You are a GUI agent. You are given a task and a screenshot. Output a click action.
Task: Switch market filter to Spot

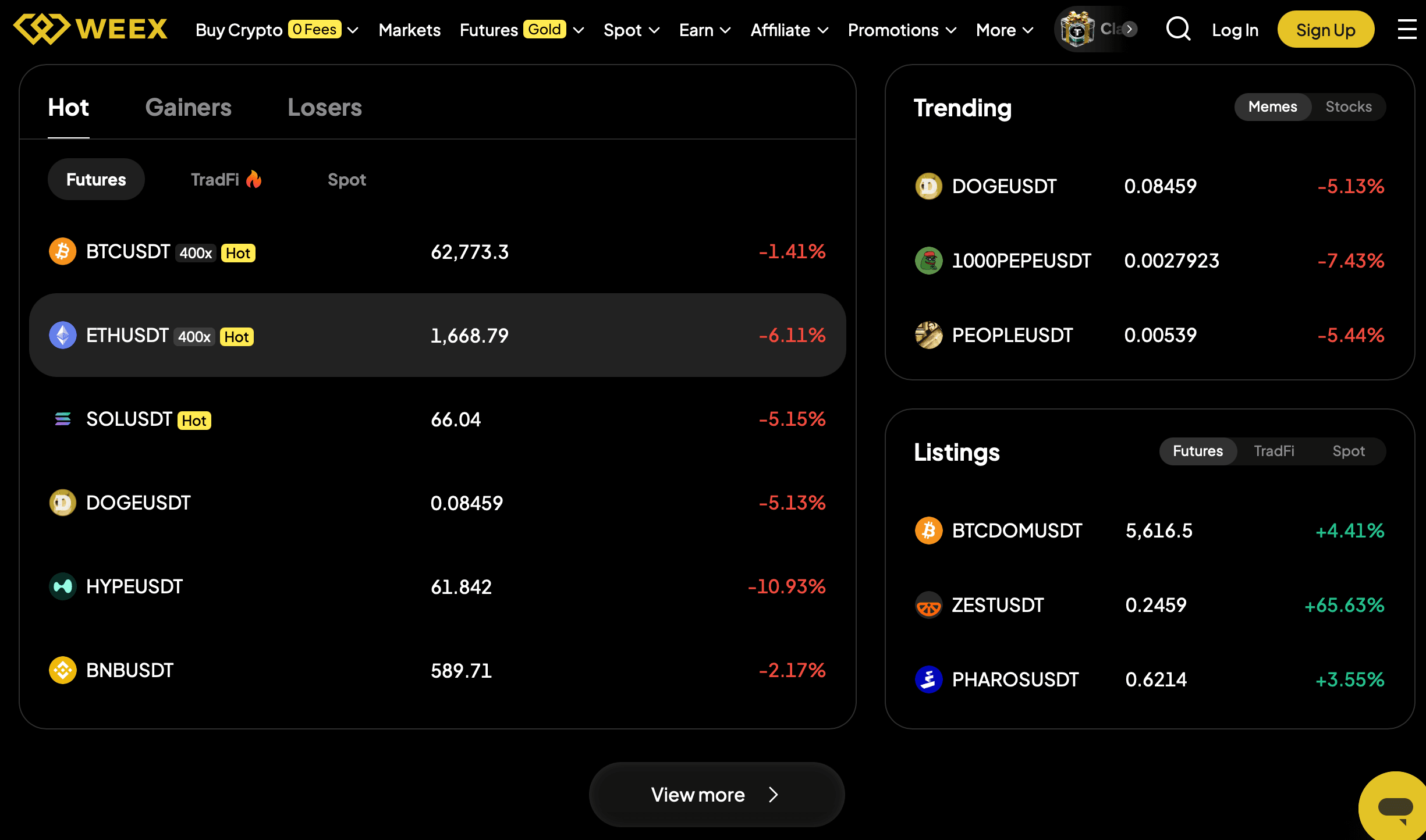(x=347, y=179)
